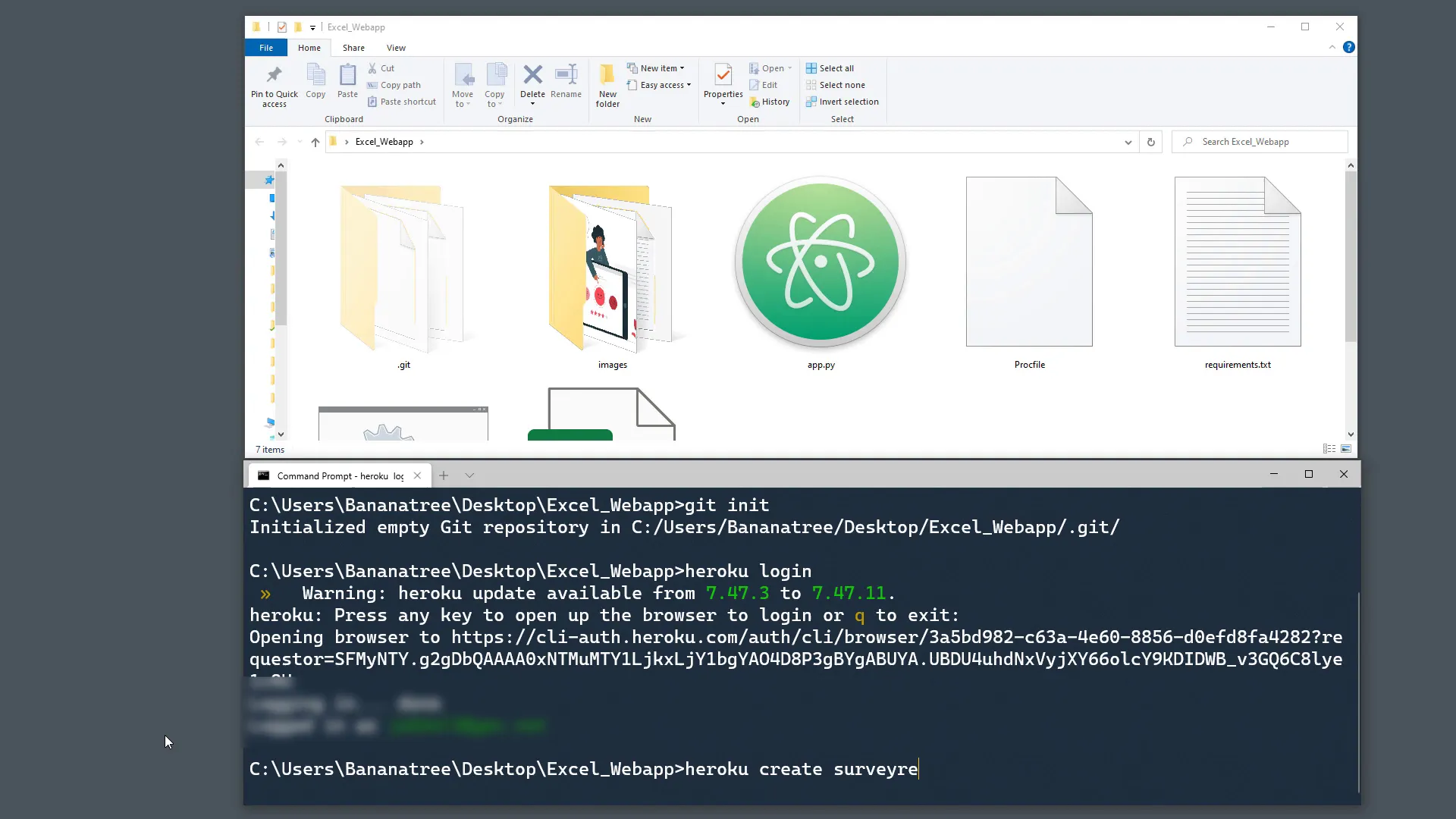Create a New folder
1456x819 pixels.
pos(607,83)
